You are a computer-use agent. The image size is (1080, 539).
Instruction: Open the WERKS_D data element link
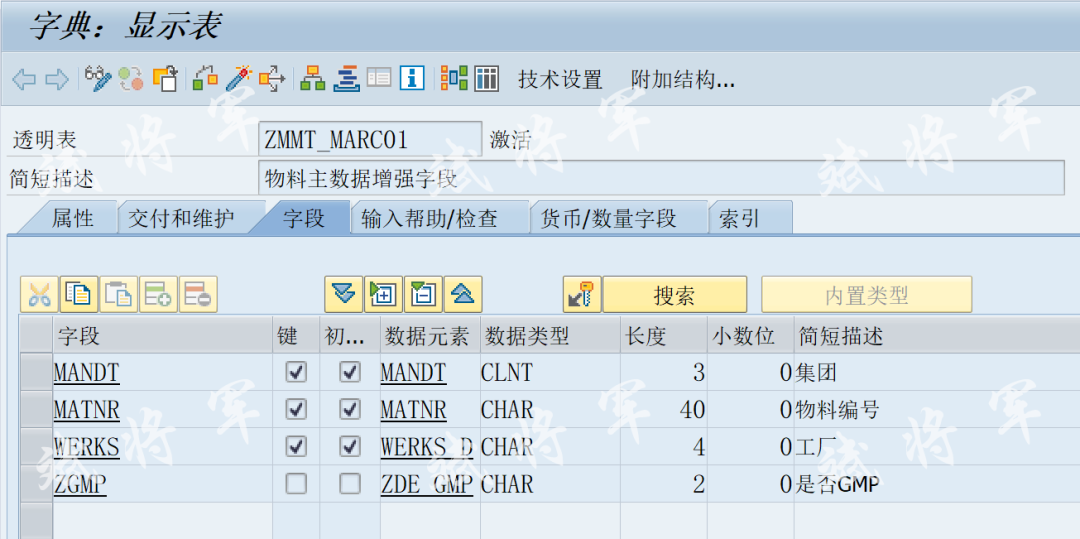(427, 448)
